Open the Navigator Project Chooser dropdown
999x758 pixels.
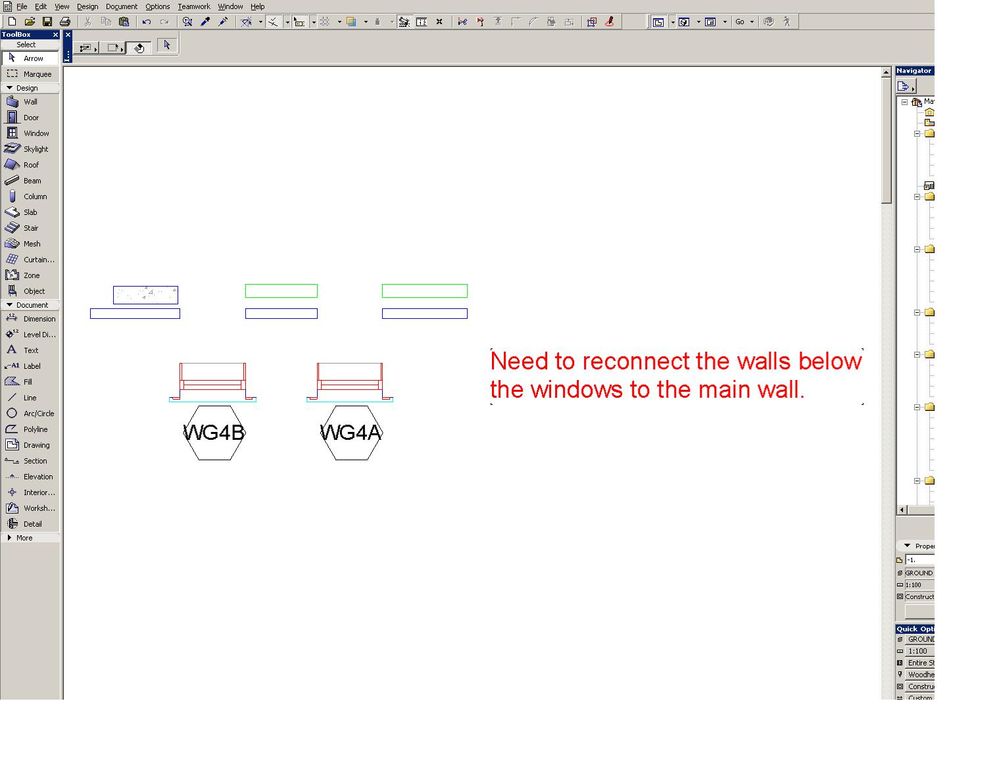(906, 87)
